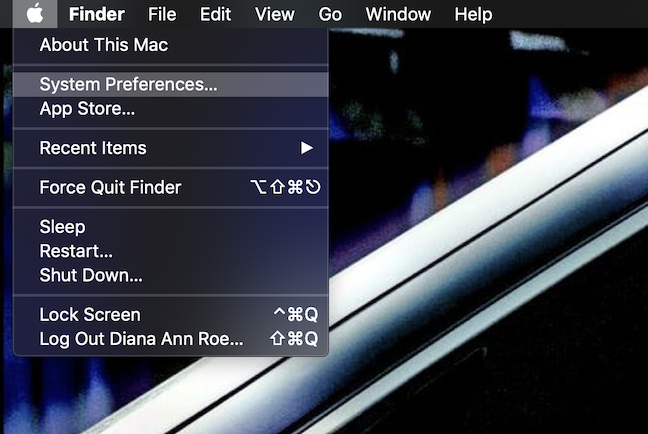Choose Force Quit Finder
Image resolution: width=648 pixels, height=434 pixels.
(x=171, y=187)
